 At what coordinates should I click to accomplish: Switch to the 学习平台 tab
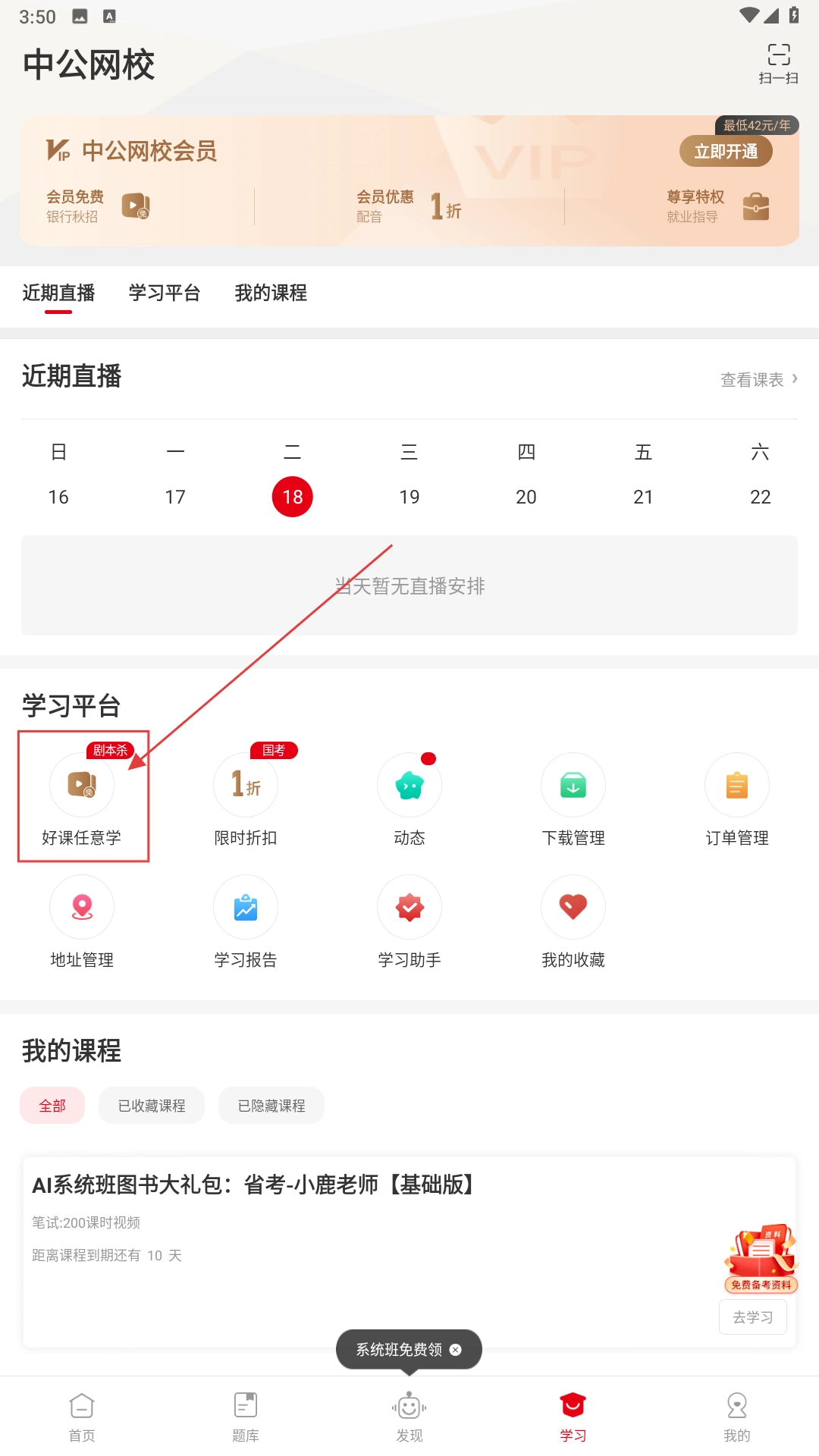point(165,293)
